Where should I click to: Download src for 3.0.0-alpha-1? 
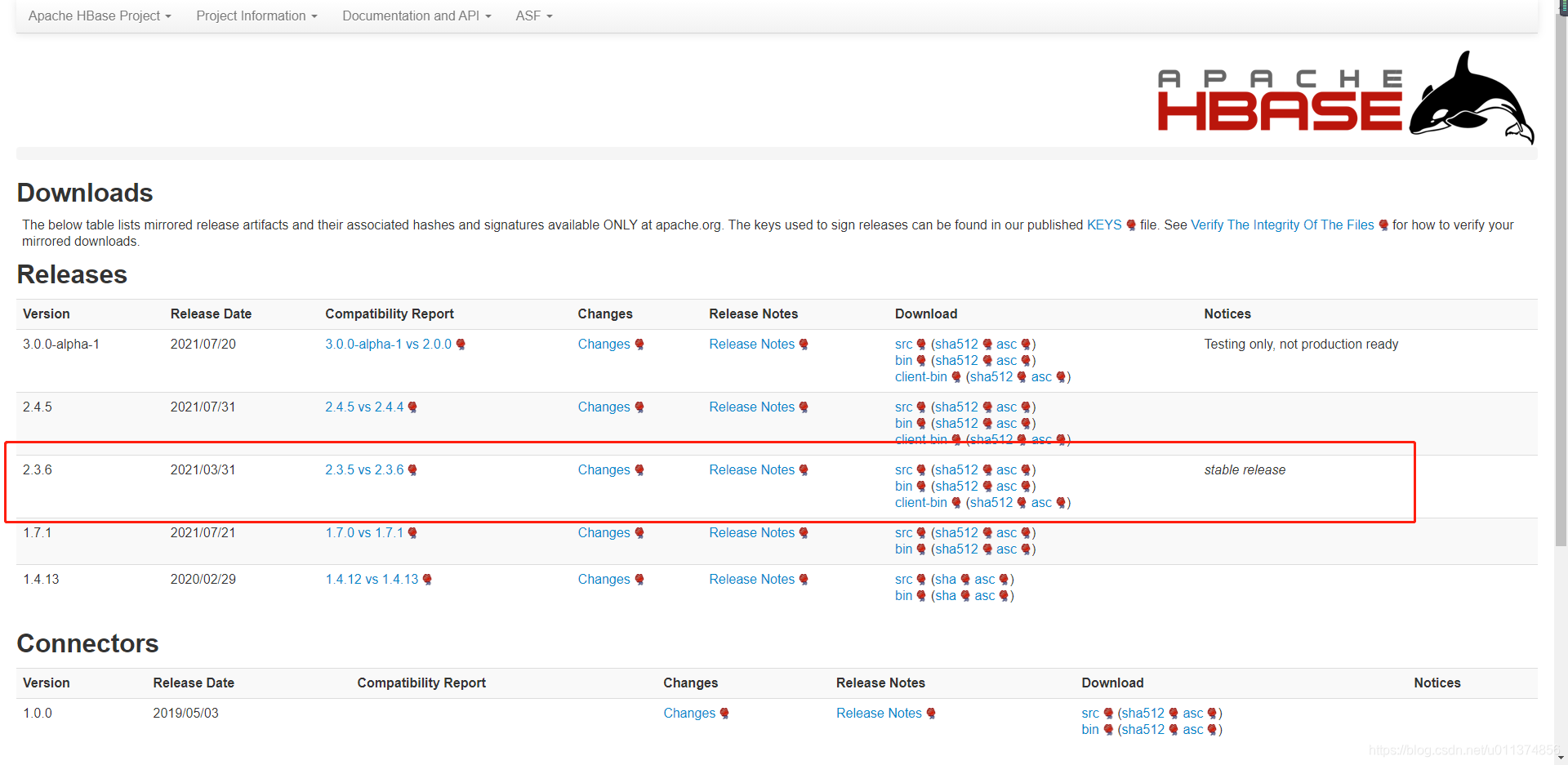[x=903, y=344]
